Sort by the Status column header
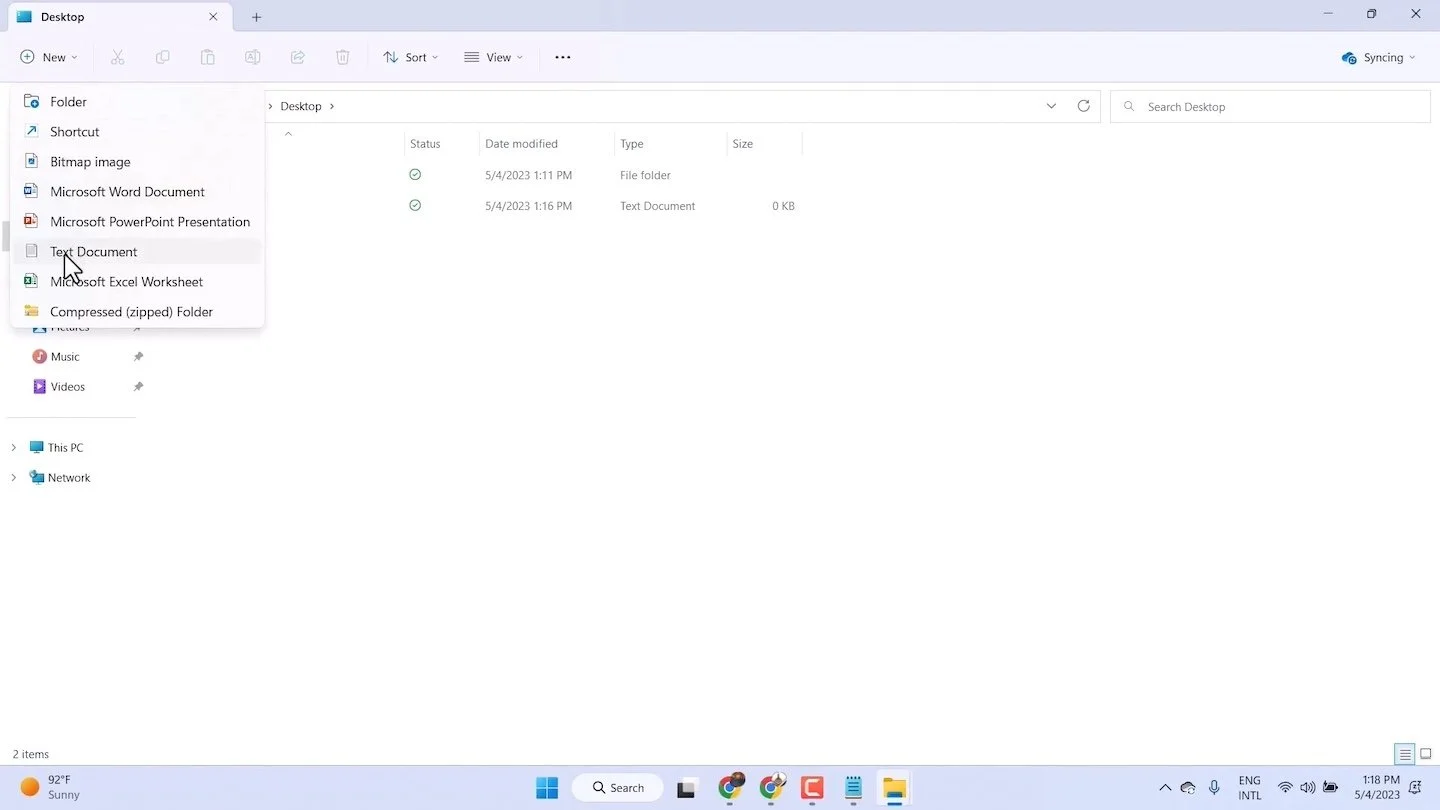The image size is (1440, 810). (x=442, y=144)
